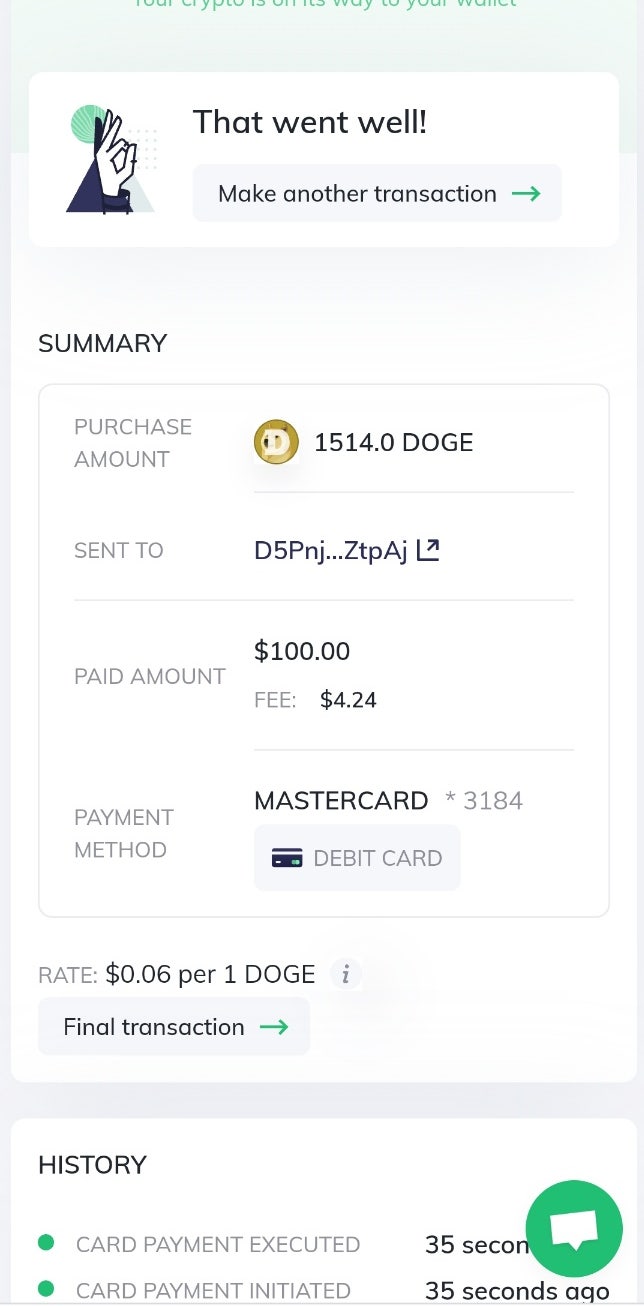Click the info icon next to rate

tap(346, 974)
